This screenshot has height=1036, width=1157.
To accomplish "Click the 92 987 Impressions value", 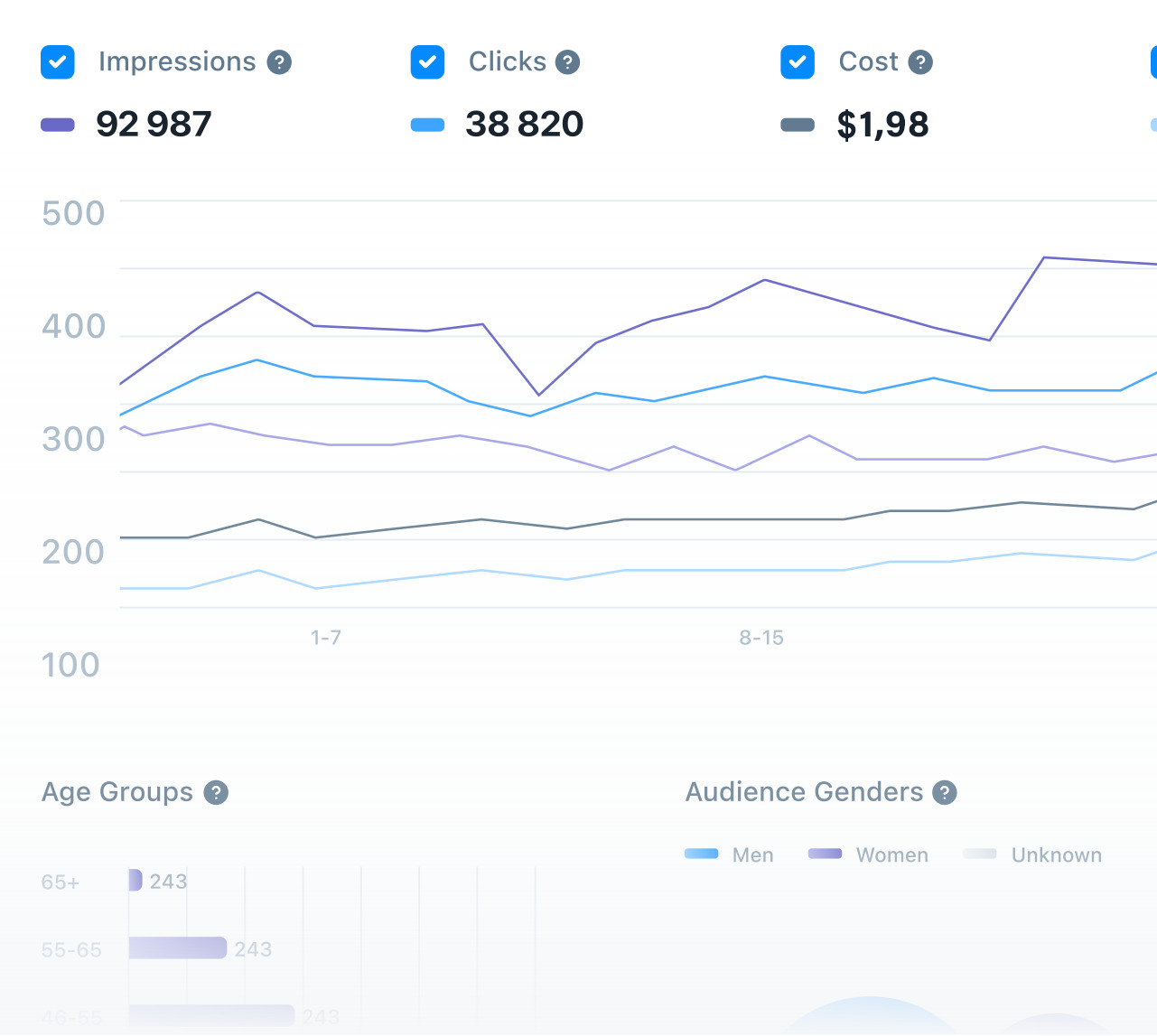I will point(154,124).
